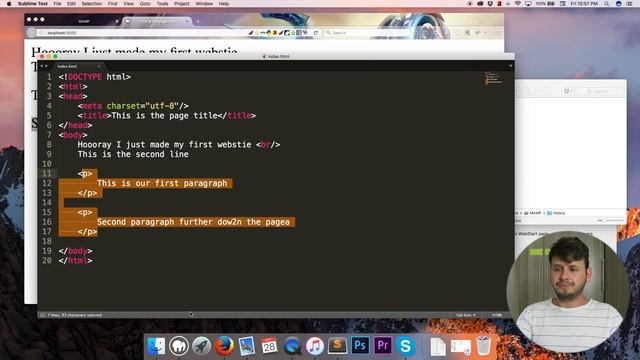The height and width of the screenshot is (360, 640).
Task: Open the Help menu
Action: pos(224,4)
